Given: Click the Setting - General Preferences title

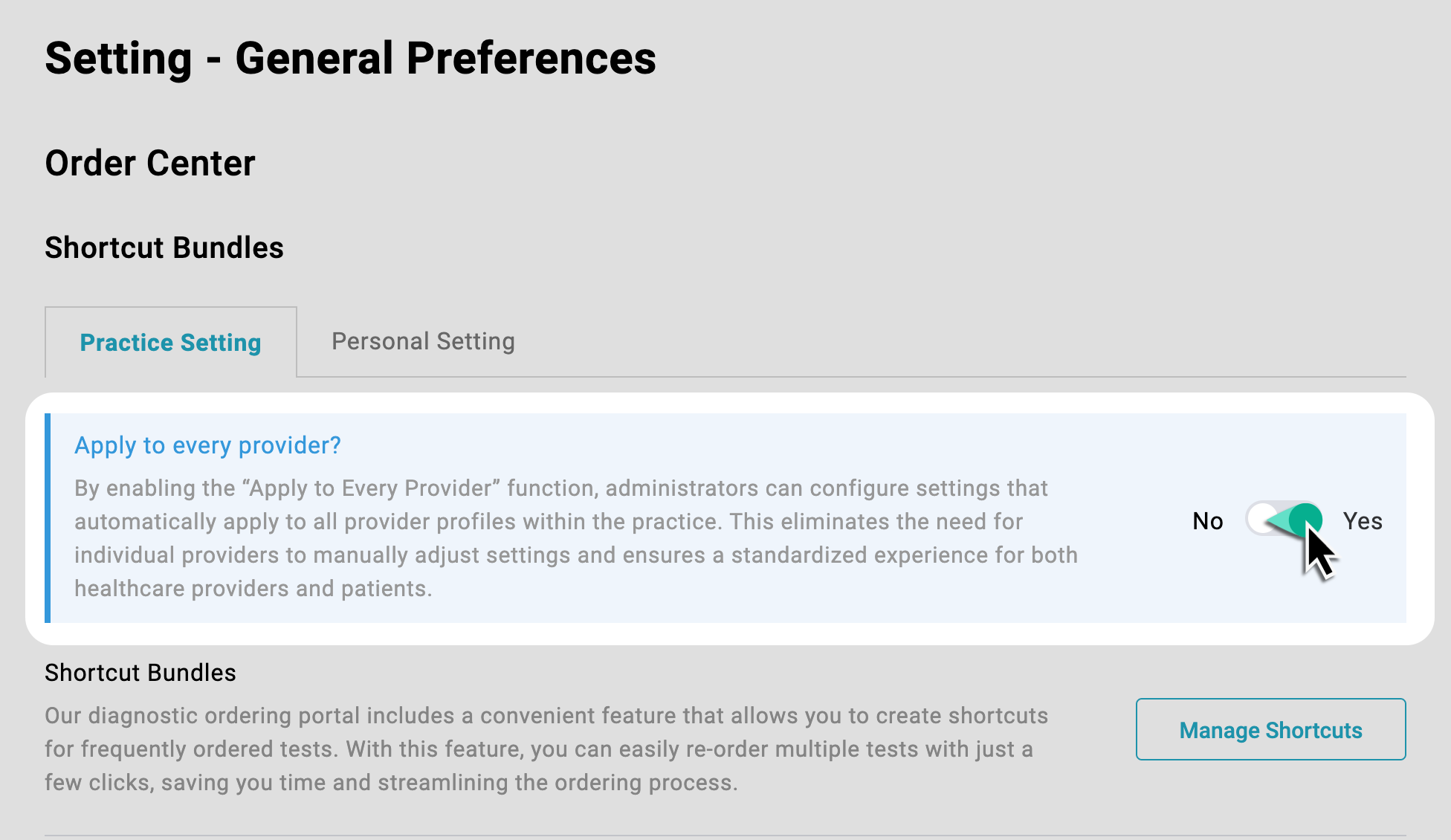Looking at the screenshot, I should (x=350, y=59).
